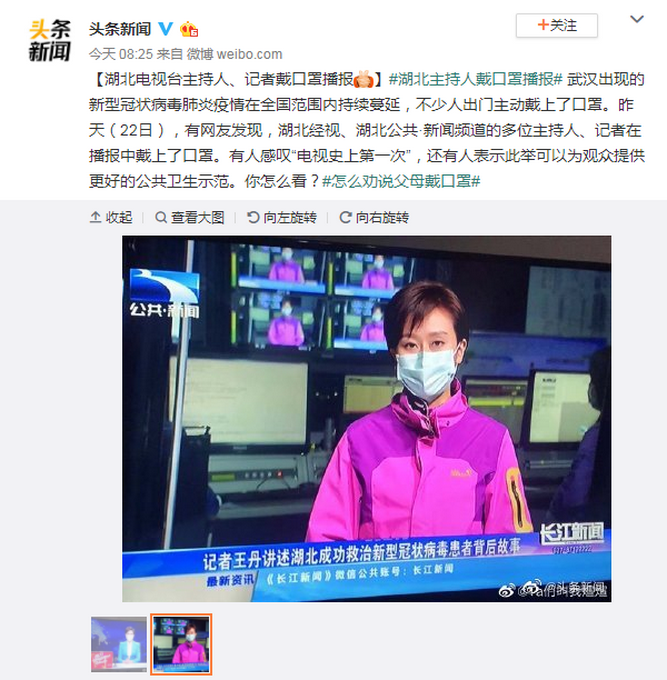
Task: Follow the account with +关注 button
Action: tap(557, 26)
